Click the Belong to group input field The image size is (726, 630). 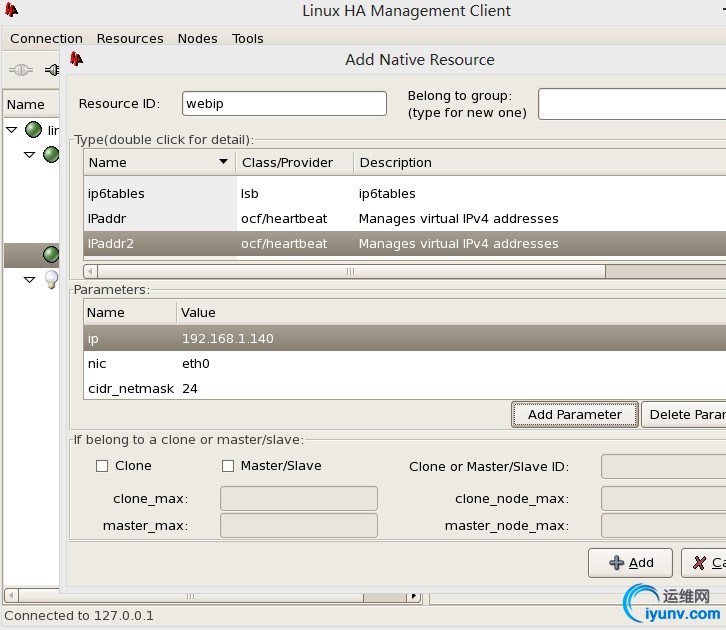click(x=632, y=104)
